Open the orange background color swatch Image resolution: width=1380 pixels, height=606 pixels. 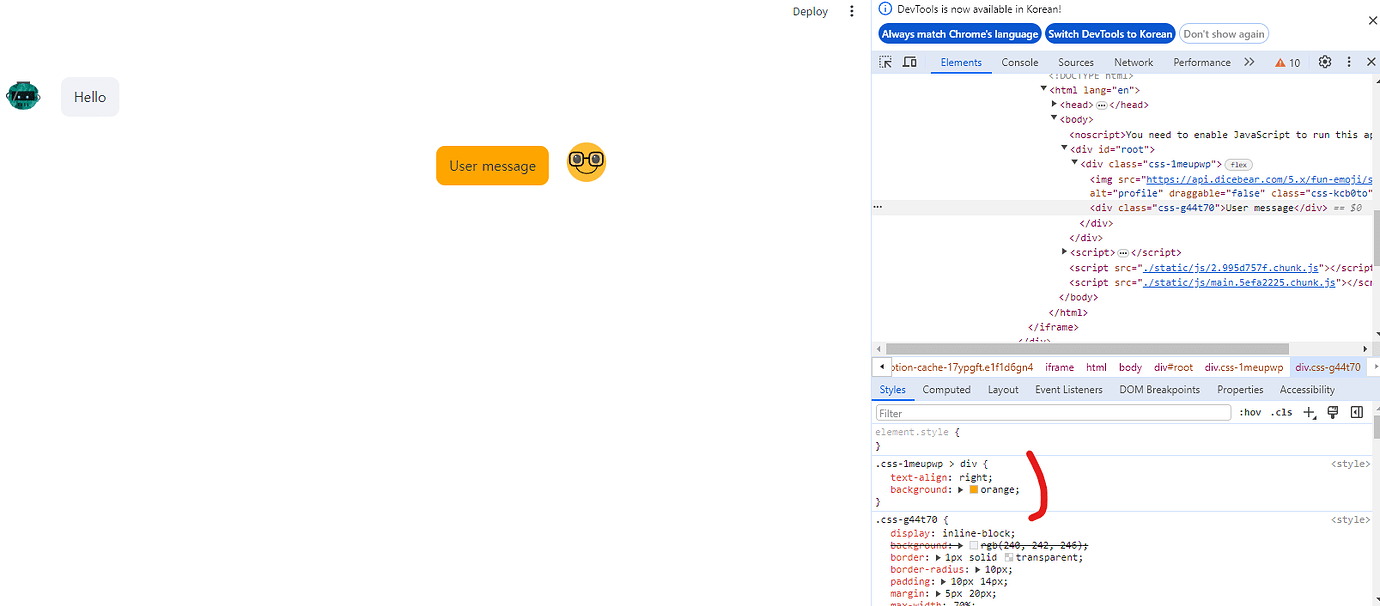(972, 489)
